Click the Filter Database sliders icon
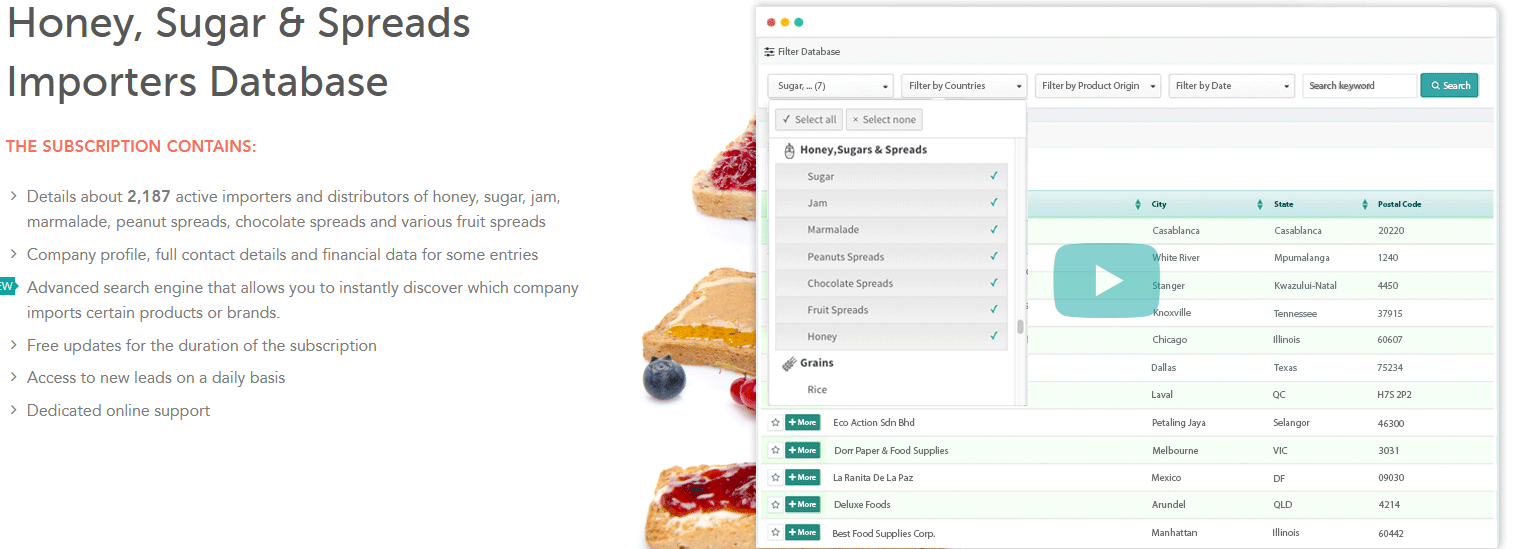Image resolution: width=1516 pixels, height=549 pixels. pos(769,52)
